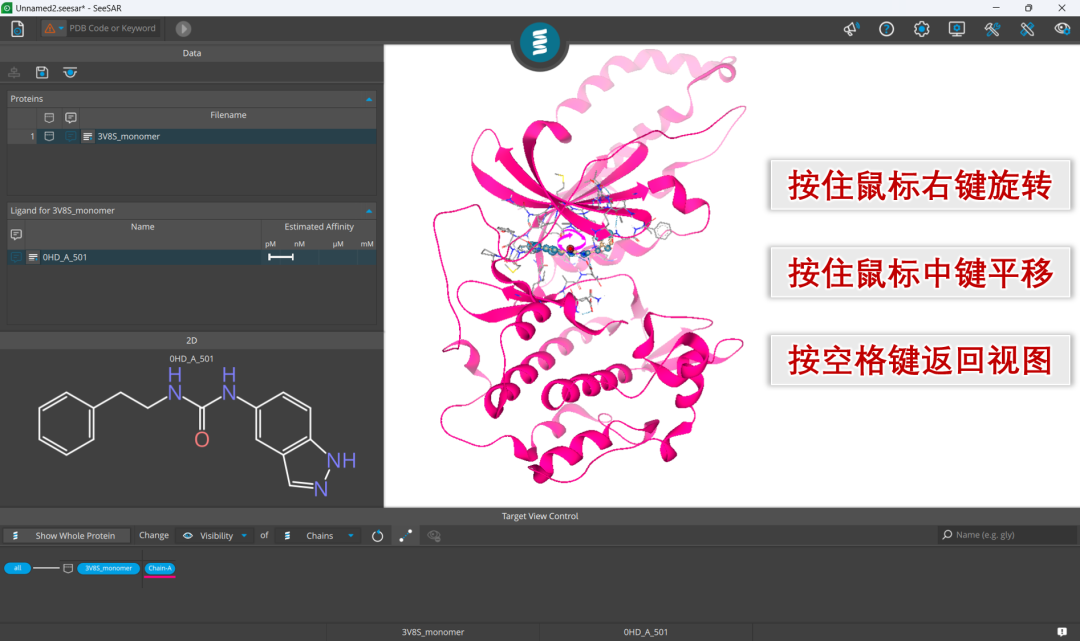The image size is (1080, 641).
Task: Open the pencil and ruler design icon
Action: click(1027, 29)
